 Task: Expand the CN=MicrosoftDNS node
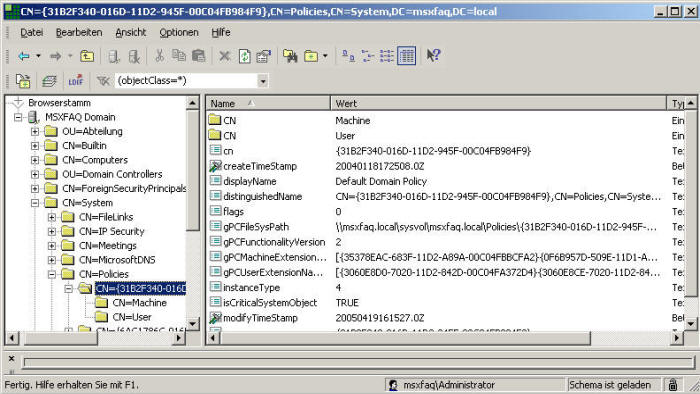[52, 260]
